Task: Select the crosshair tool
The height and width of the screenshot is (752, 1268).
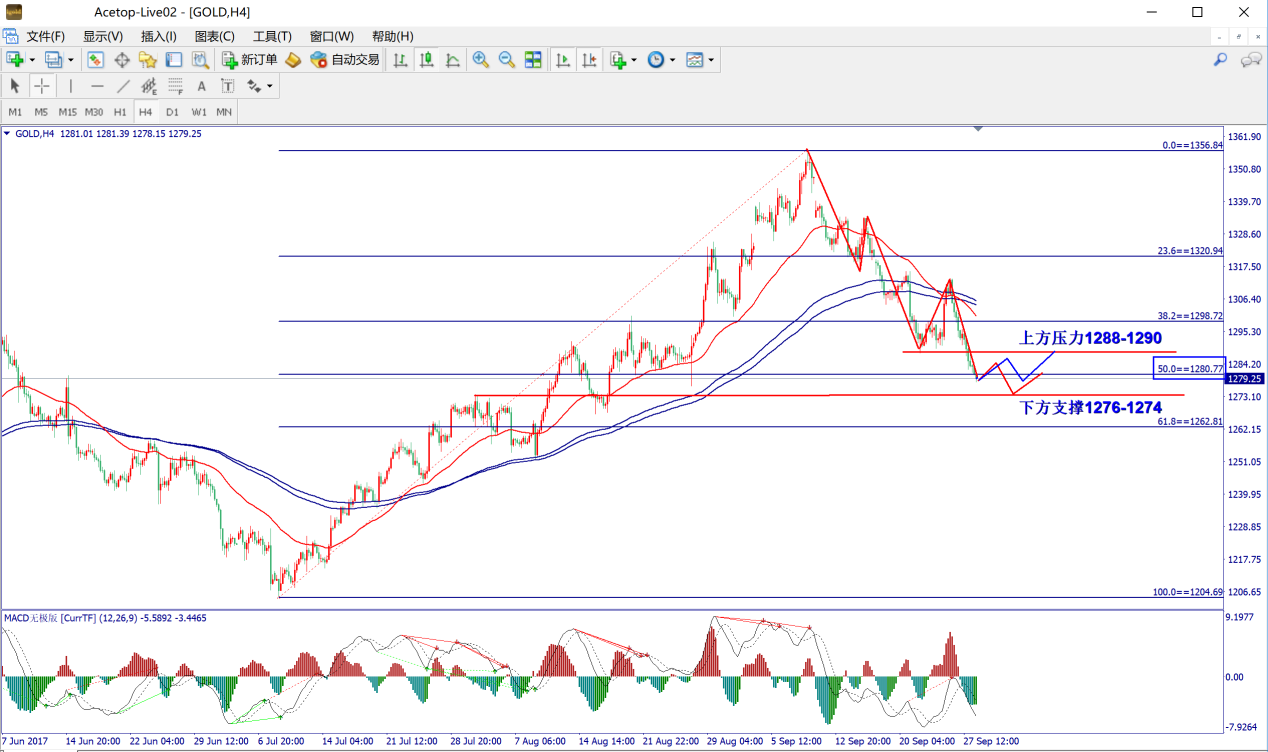Action: (43, 86)
